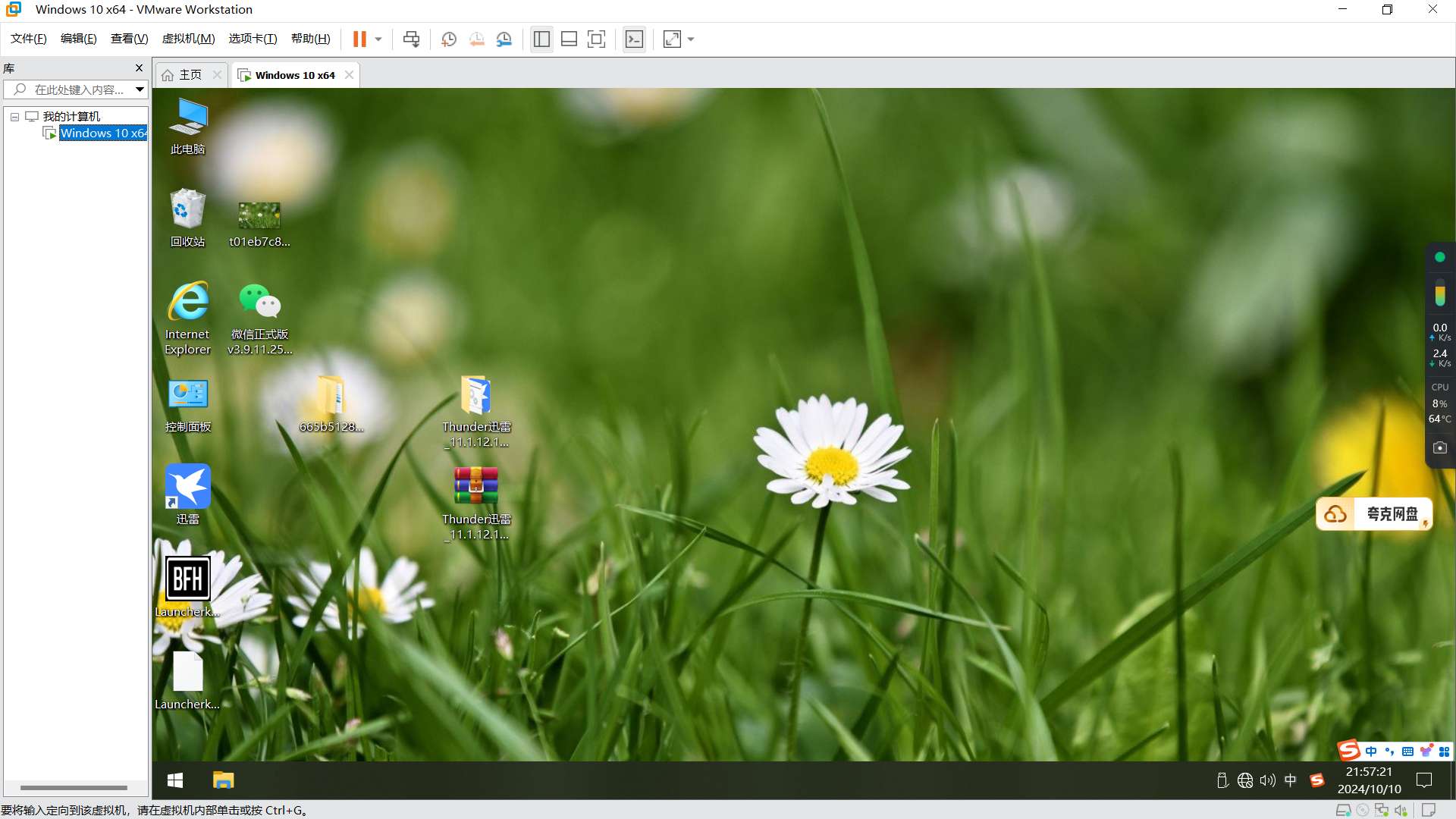Viewport: 1456px width, 819px height.
Task: Toggle the thumbnail bar view
Action: pyautogui.click(x=569, y=39)
